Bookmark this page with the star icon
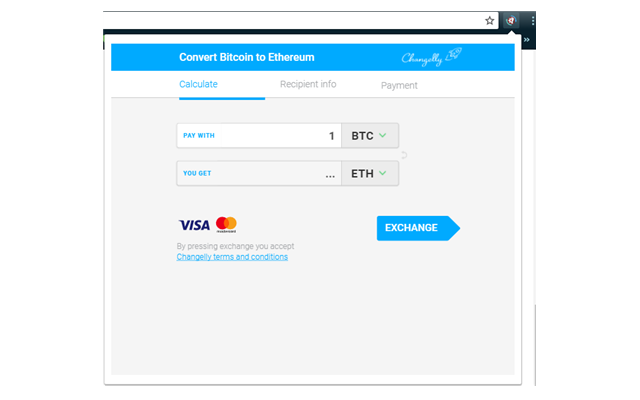The image size is (640, 400). tap(489, 20)
